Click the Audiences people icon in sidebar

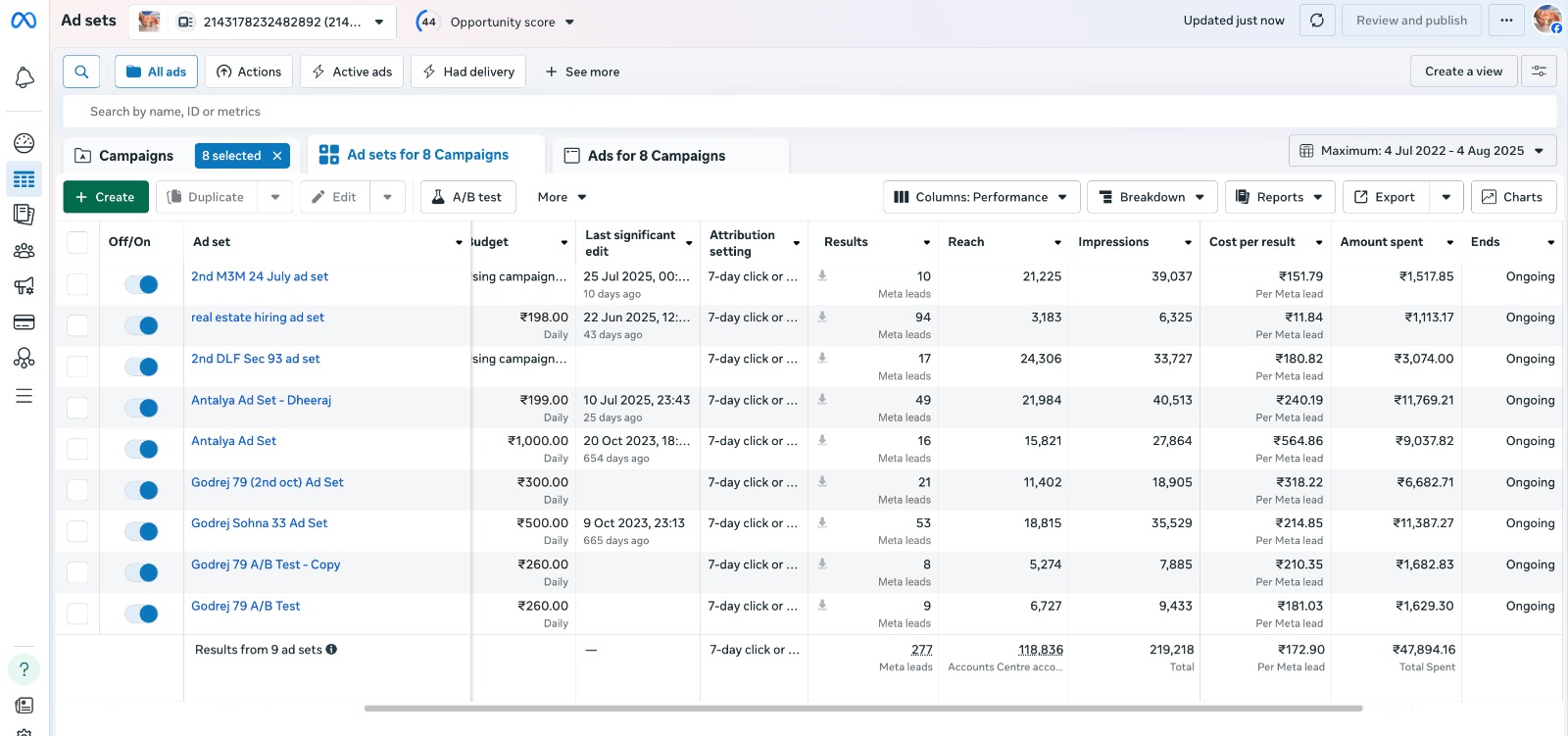[24, 251]
